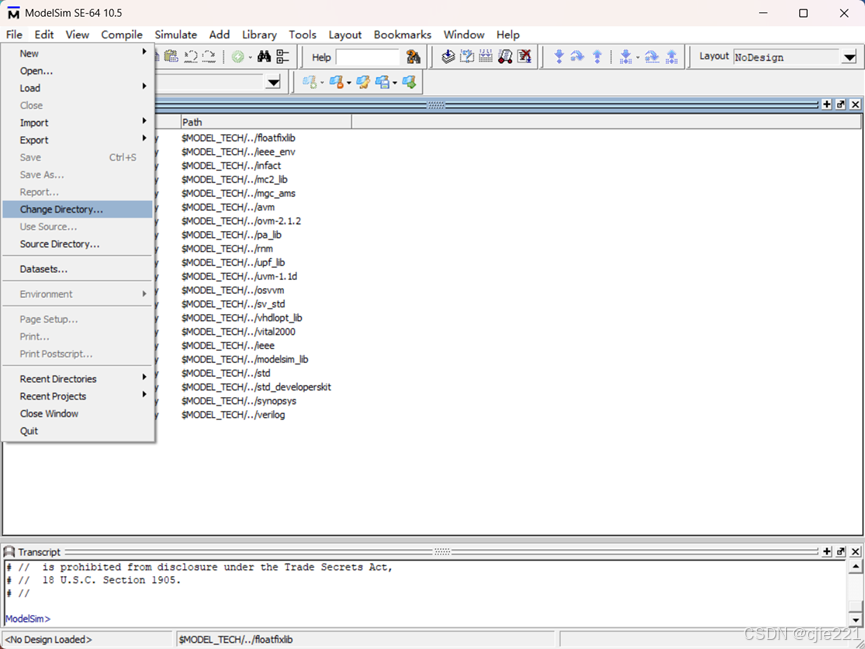
Task: Choose Source Directory... menu entry
Action: (77, 244)
